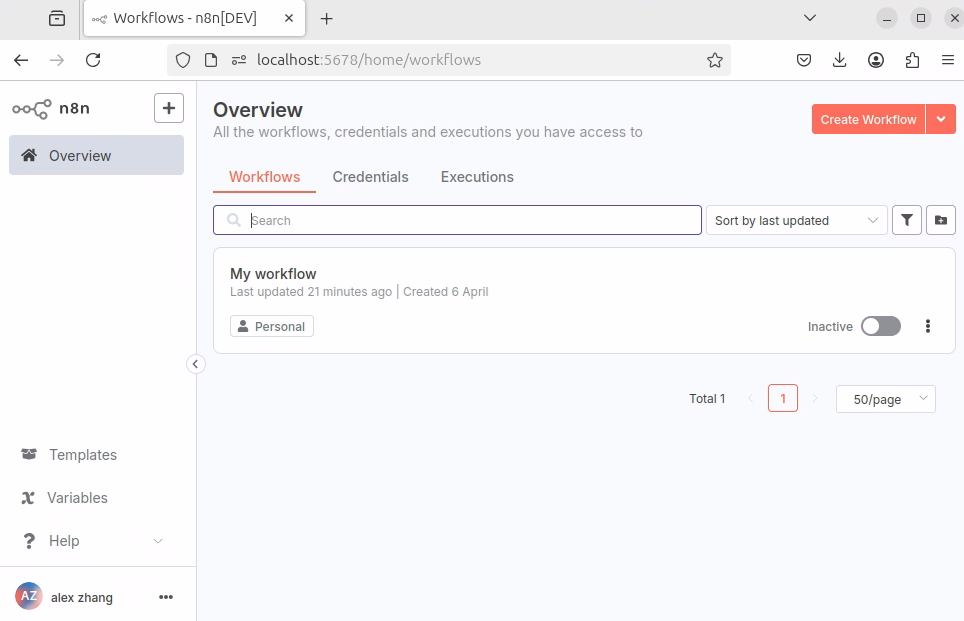Click the next page arrow
Screen dimensions: 964x621
click(x=815, y=398)
